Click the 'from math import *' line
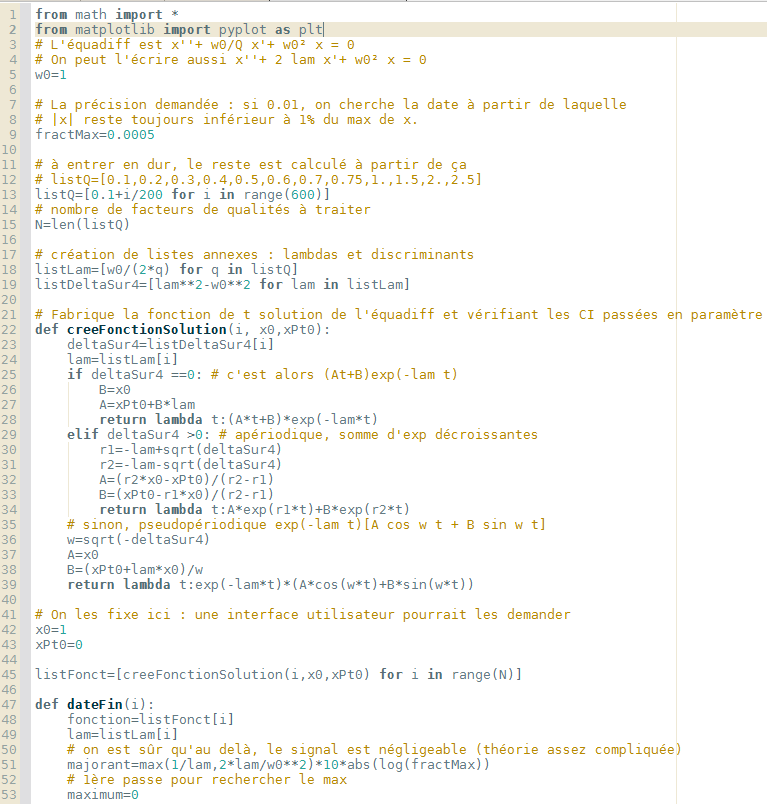This screenshot has height=804, width=767. point(104,15)
